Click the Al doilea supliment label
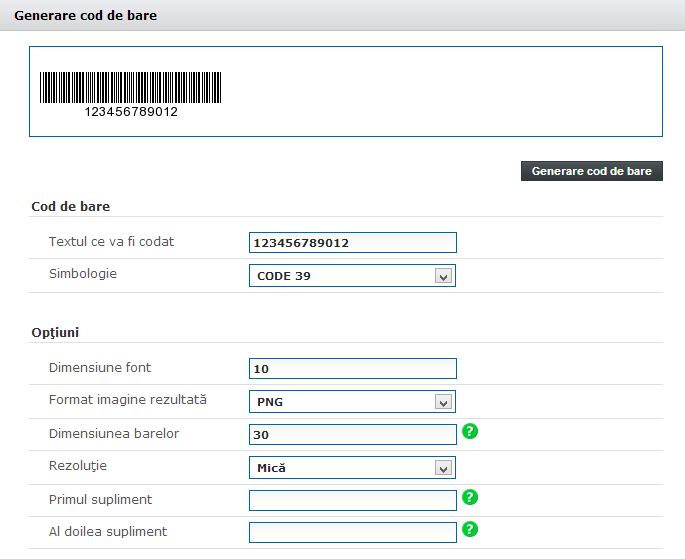This screenshot has width=685, height=559. (108, 531)
